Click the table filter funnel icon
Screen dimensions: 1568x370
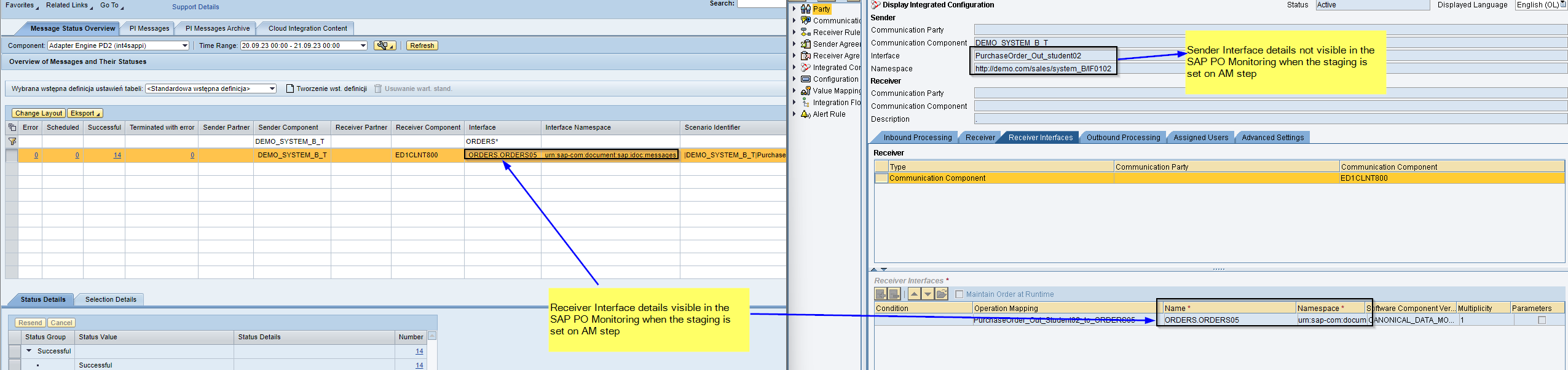coord(12,141)
